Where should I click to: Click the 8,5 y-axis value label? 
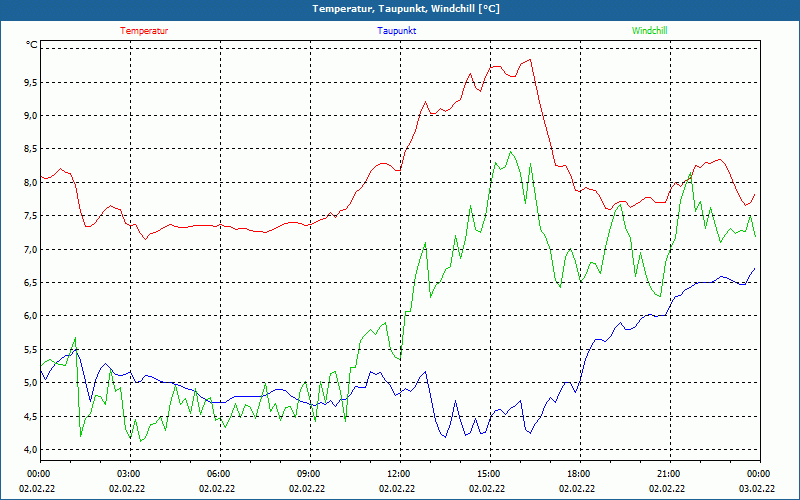[x=30, y=149]
